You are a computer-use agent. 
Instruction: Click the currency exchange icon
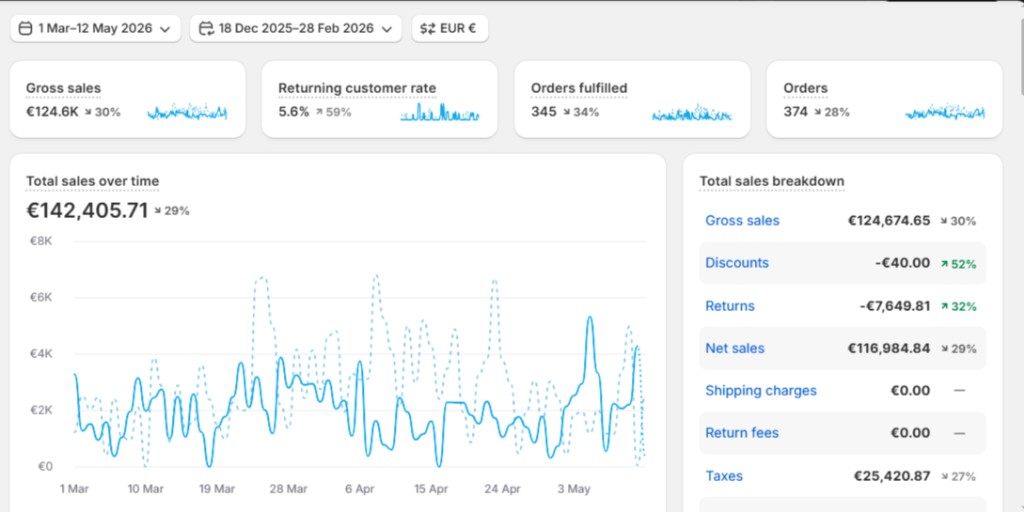tap(428, 29)
